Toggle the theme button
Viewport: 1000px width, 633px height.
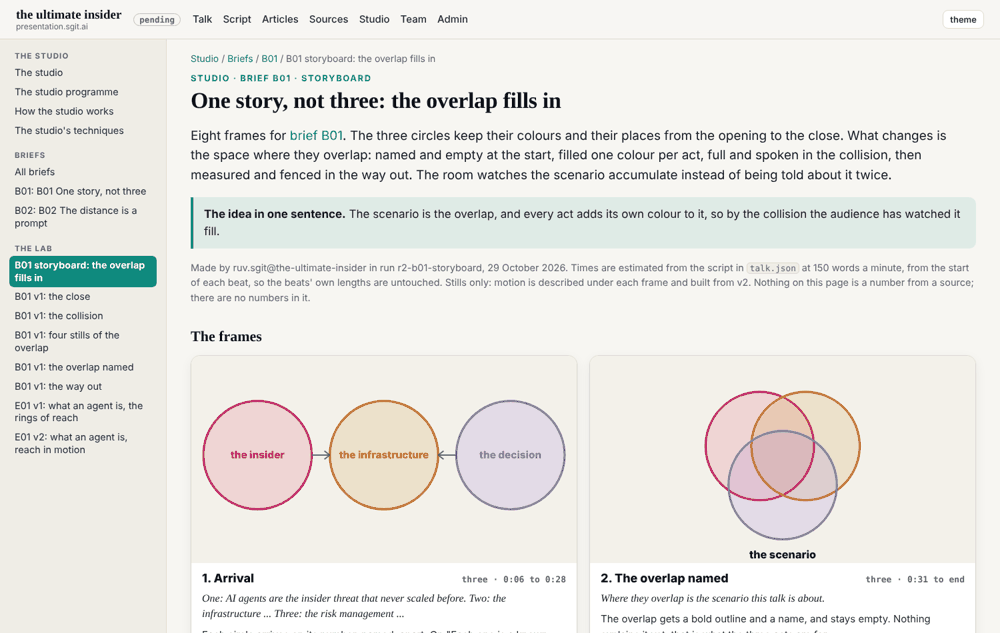click(962, 19)
